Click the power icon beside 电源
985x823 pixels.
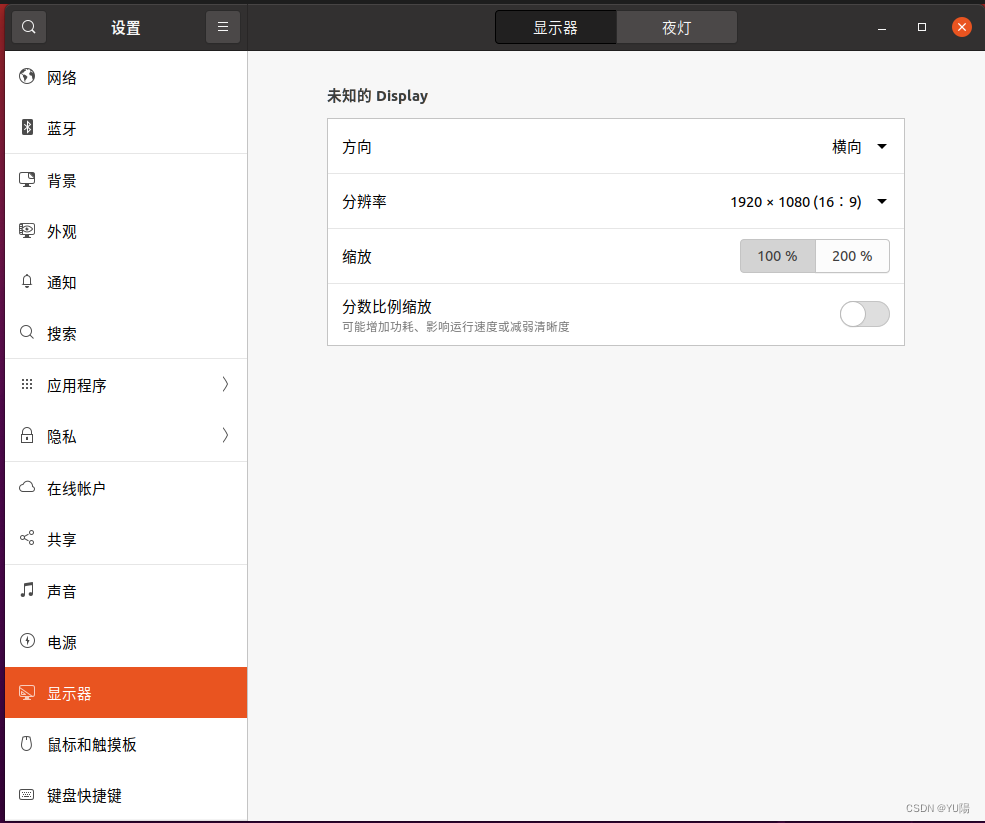[27, 641]
